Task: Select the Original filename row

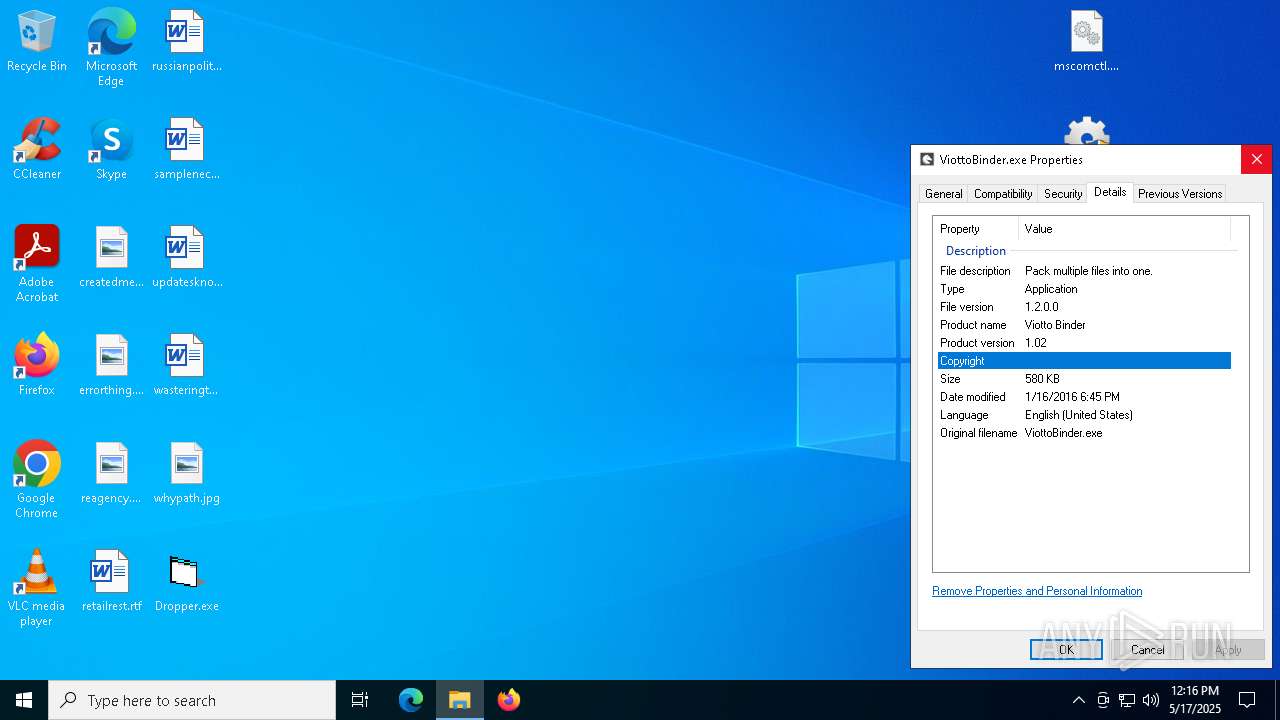Action: (1084, 433)
